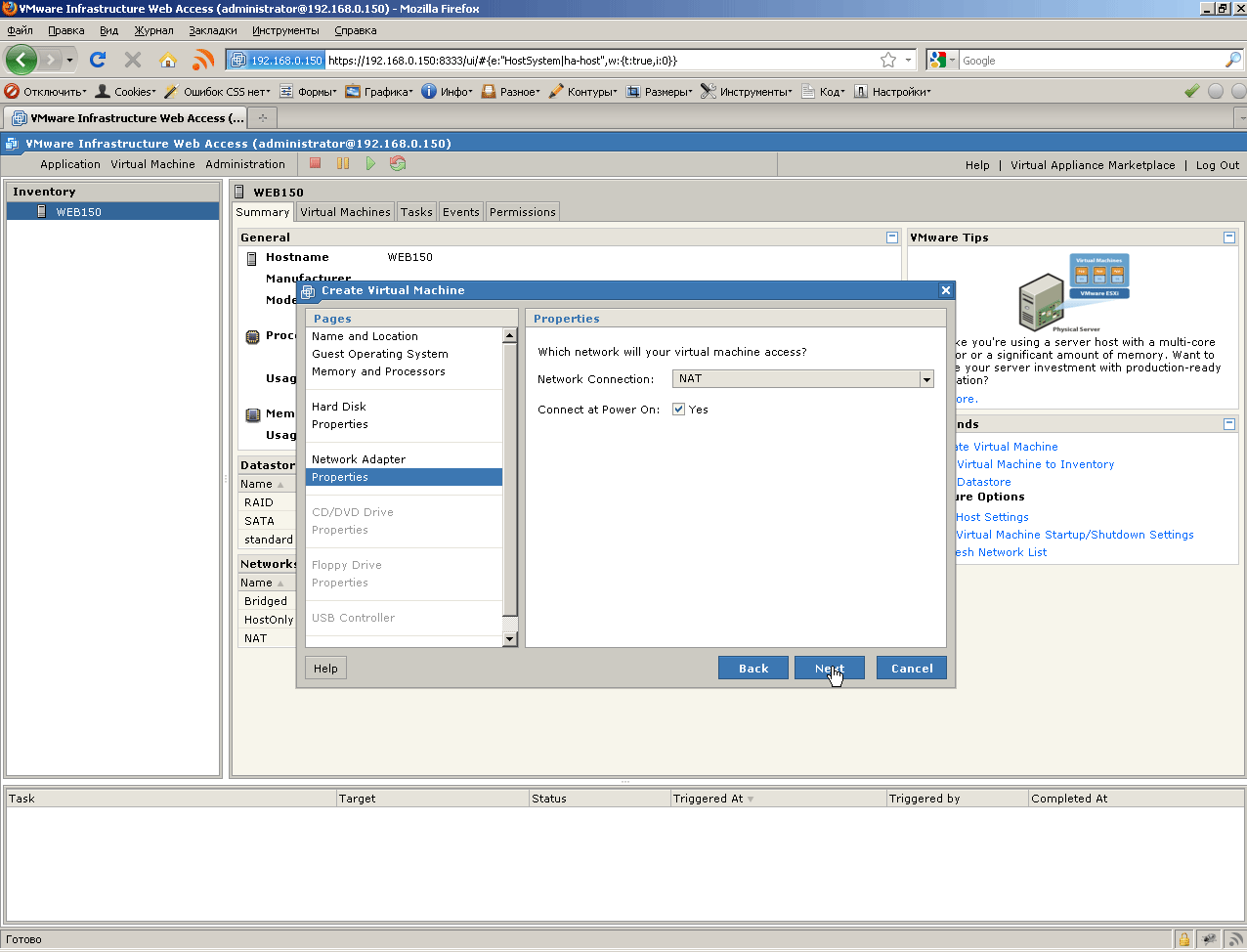Open the Справка Firefox menu
The width and height of the screenshot is (1247, 952).
[356, 30]
